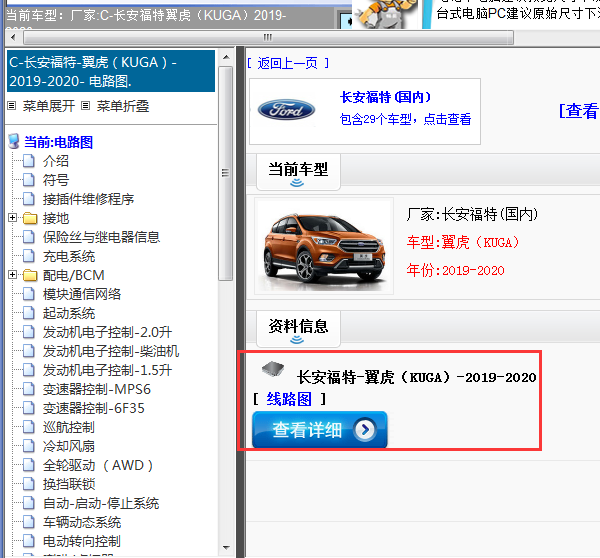Click 菜单展开 to expand all menus
This screenshot has height=558, width=600.
(x=49, y=106)
